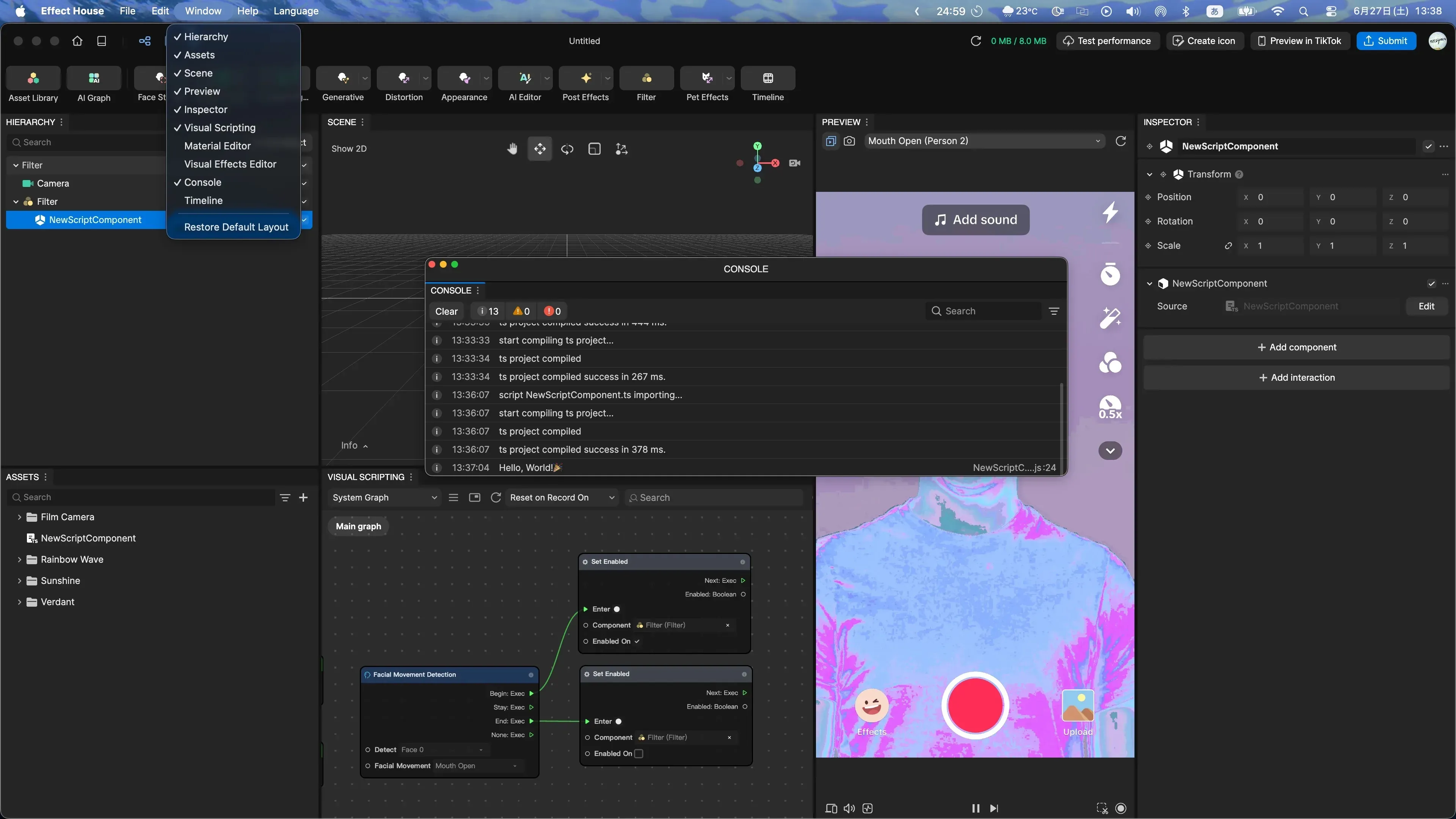Toggle preview sound icon

click(849, 808)
